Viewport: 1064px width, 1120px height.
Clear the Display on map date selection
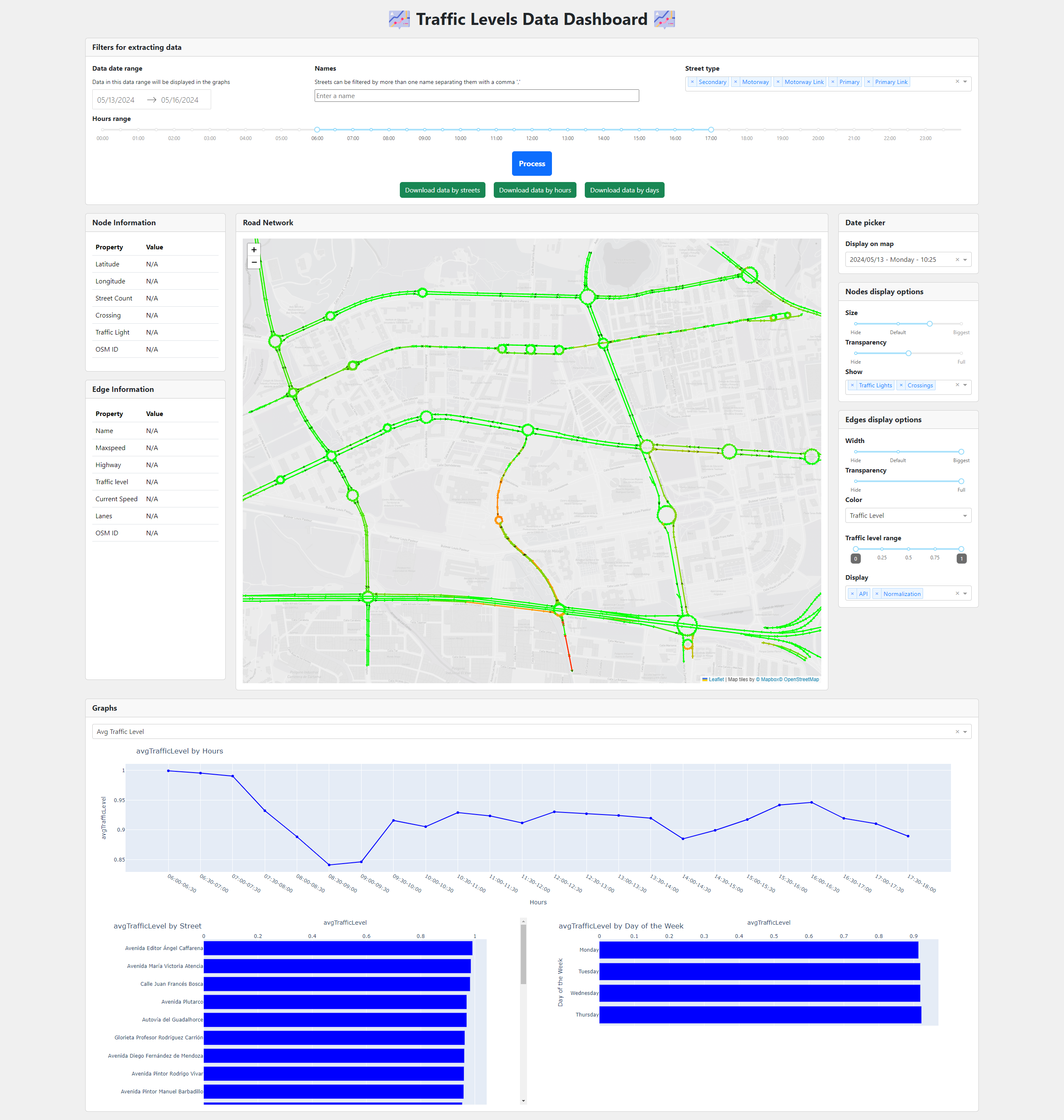point(957,260)
